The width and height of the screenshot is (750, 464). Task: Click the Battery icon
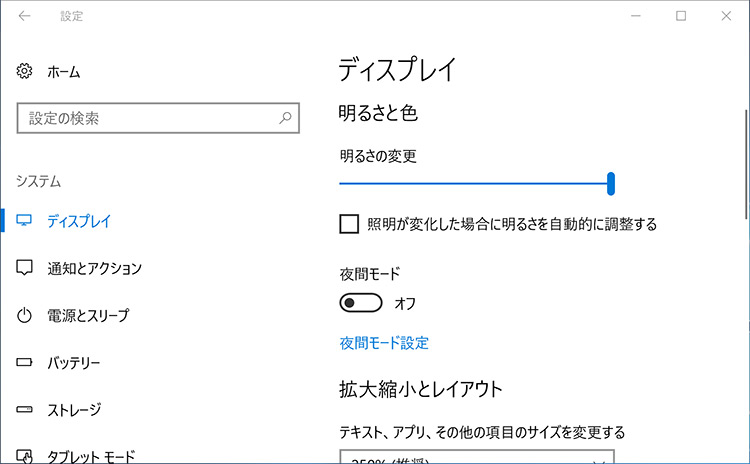coord(25,363)
